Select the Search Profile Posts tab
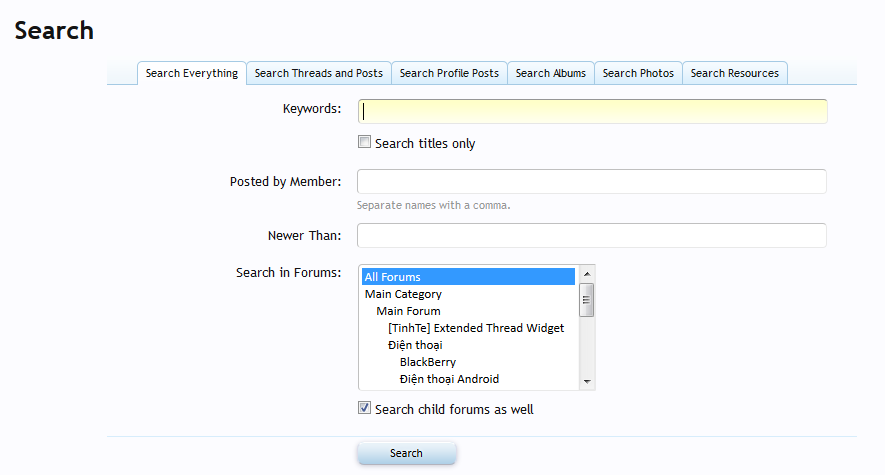Screen dimensions: 885x475 pyautogui.click(x=449, y=73)
